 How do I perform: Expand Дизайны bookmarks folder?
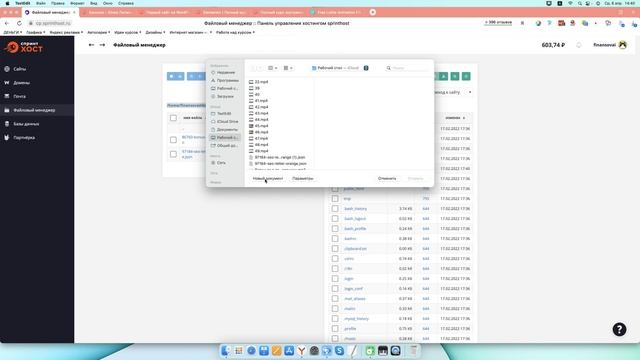[156, 32]
